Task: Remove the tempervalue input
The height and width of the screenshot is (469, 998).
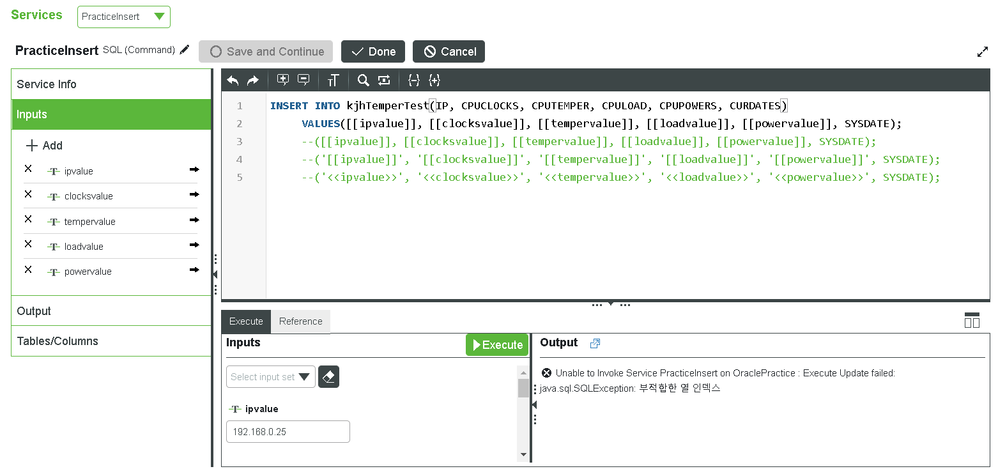Action: (x=28, y=220)
